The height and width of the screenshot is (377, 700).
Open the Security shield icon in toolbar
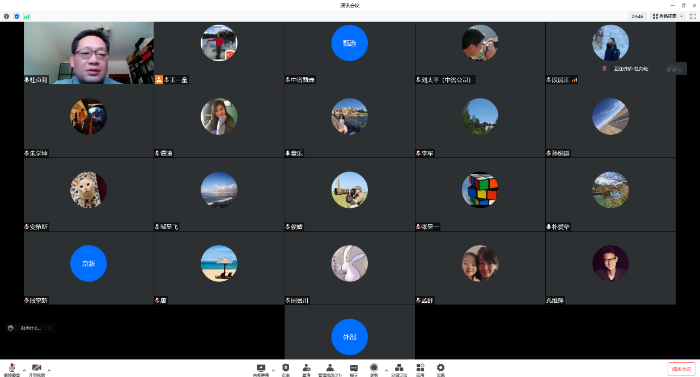click(286, 369)
